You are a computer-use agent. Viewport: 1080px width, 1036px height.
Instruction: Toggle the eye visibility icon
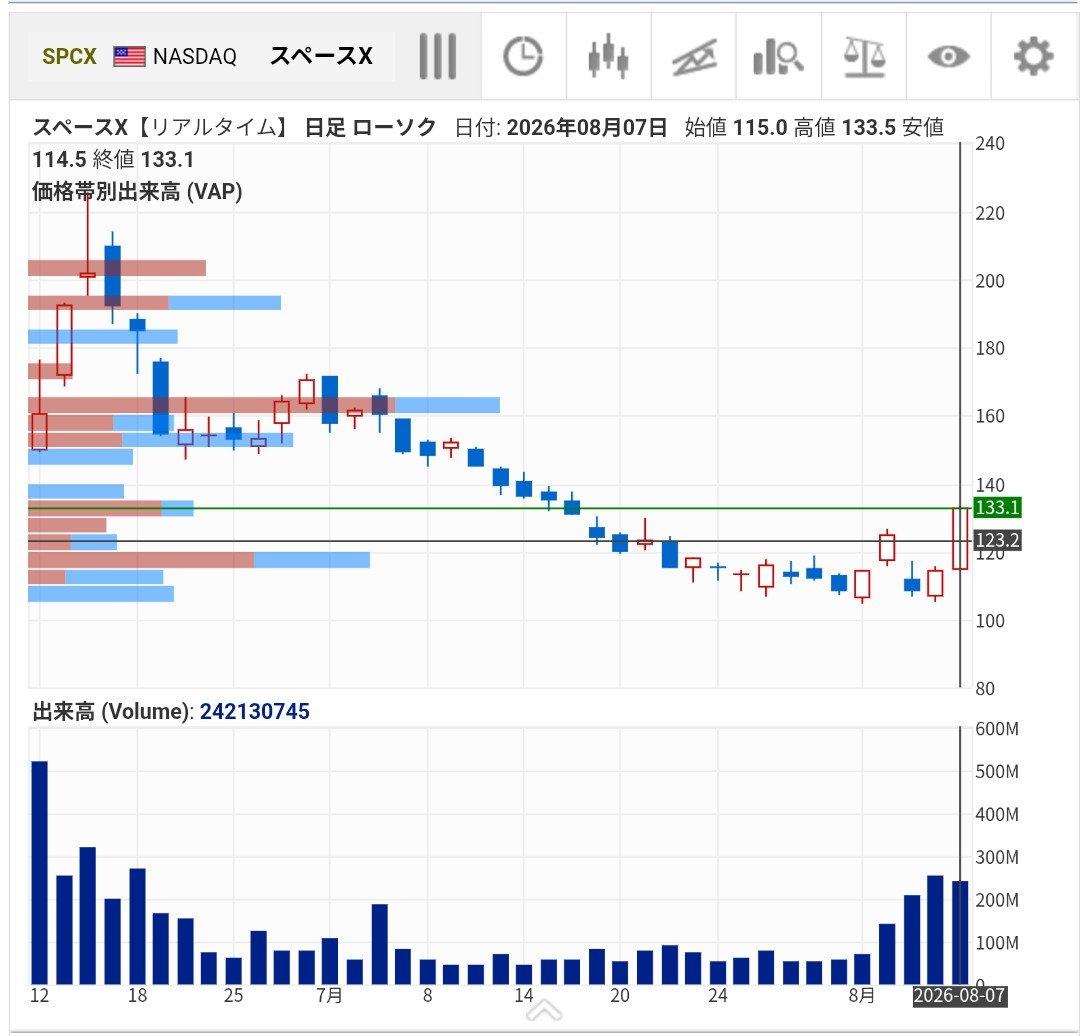(948, 56)
